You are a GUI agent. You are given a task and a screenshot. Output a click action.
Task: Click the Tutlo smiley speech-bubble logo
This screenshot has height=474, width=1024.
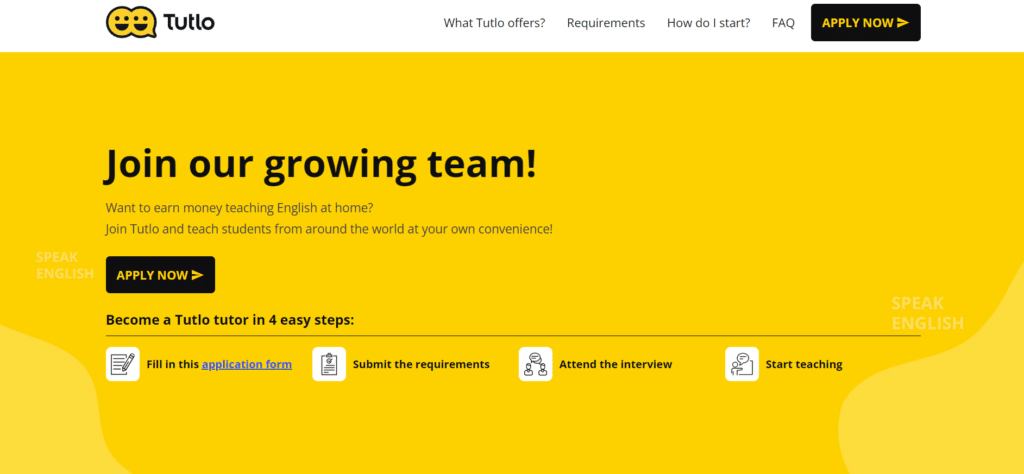(131, 22)
